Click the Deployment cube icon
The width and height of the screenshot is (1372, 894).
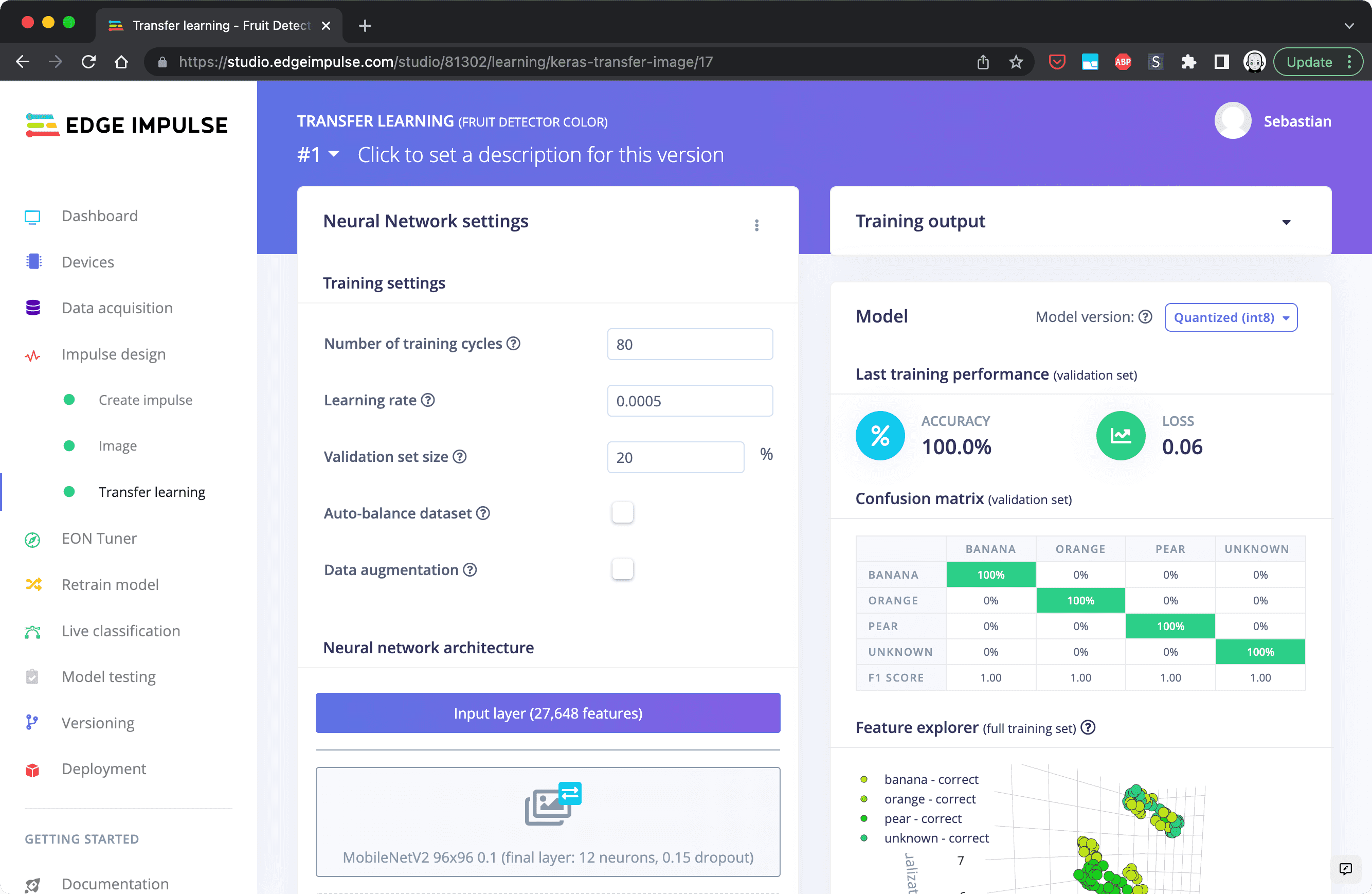pyautogui.click(x=33, y=770)
